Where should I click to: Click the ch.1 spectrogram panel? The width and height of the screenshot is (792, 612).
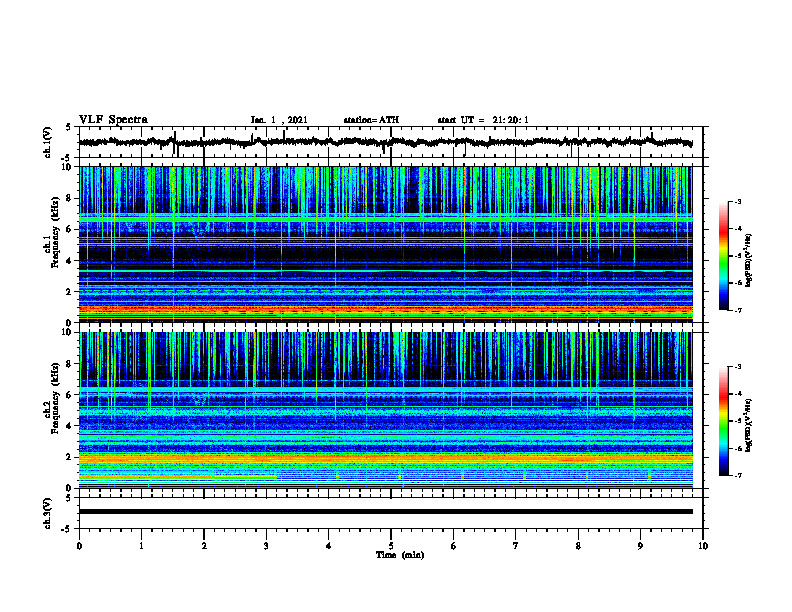pos(385,244)
